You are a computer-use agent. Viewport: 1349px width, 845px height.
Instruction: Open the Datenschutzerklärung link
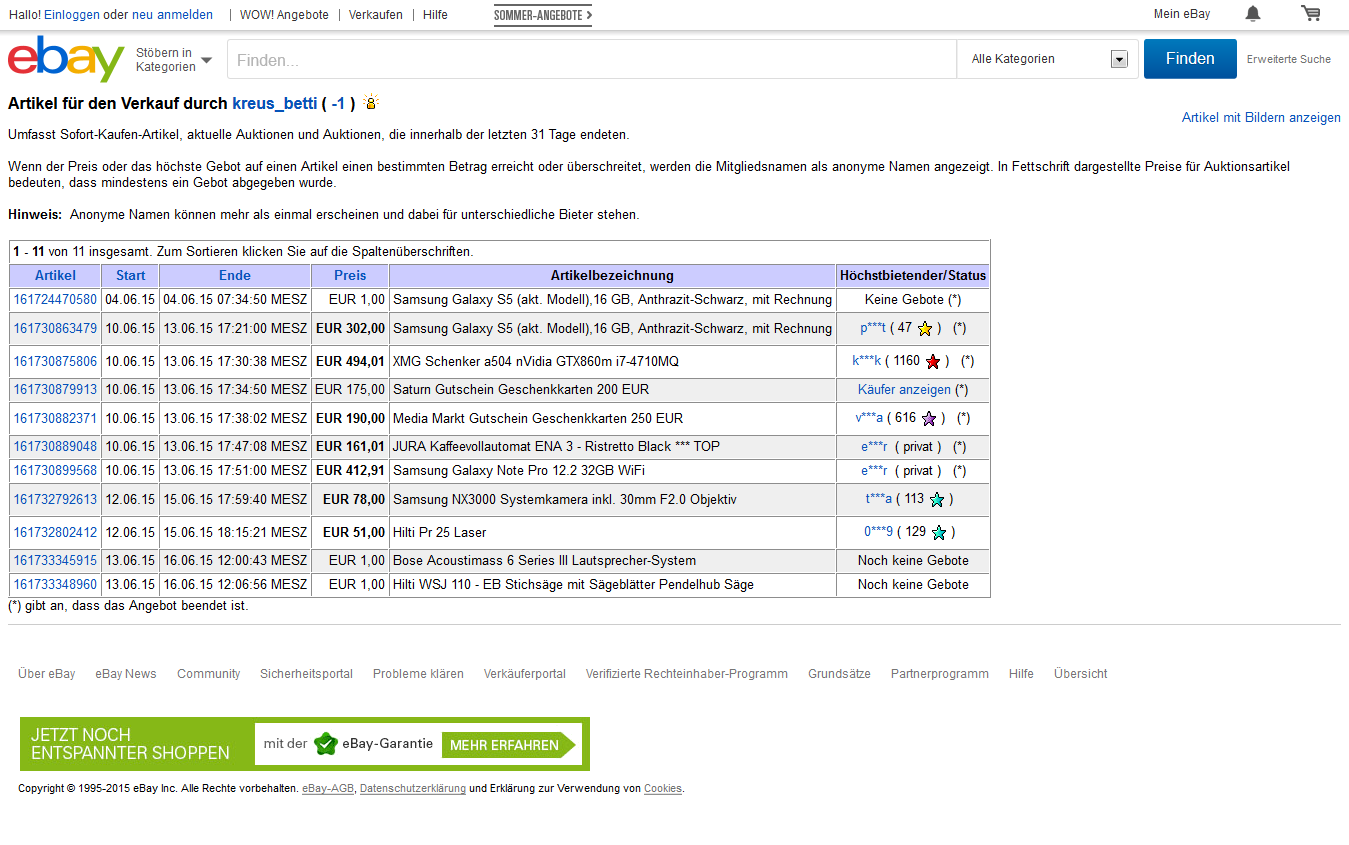[413, 788]
